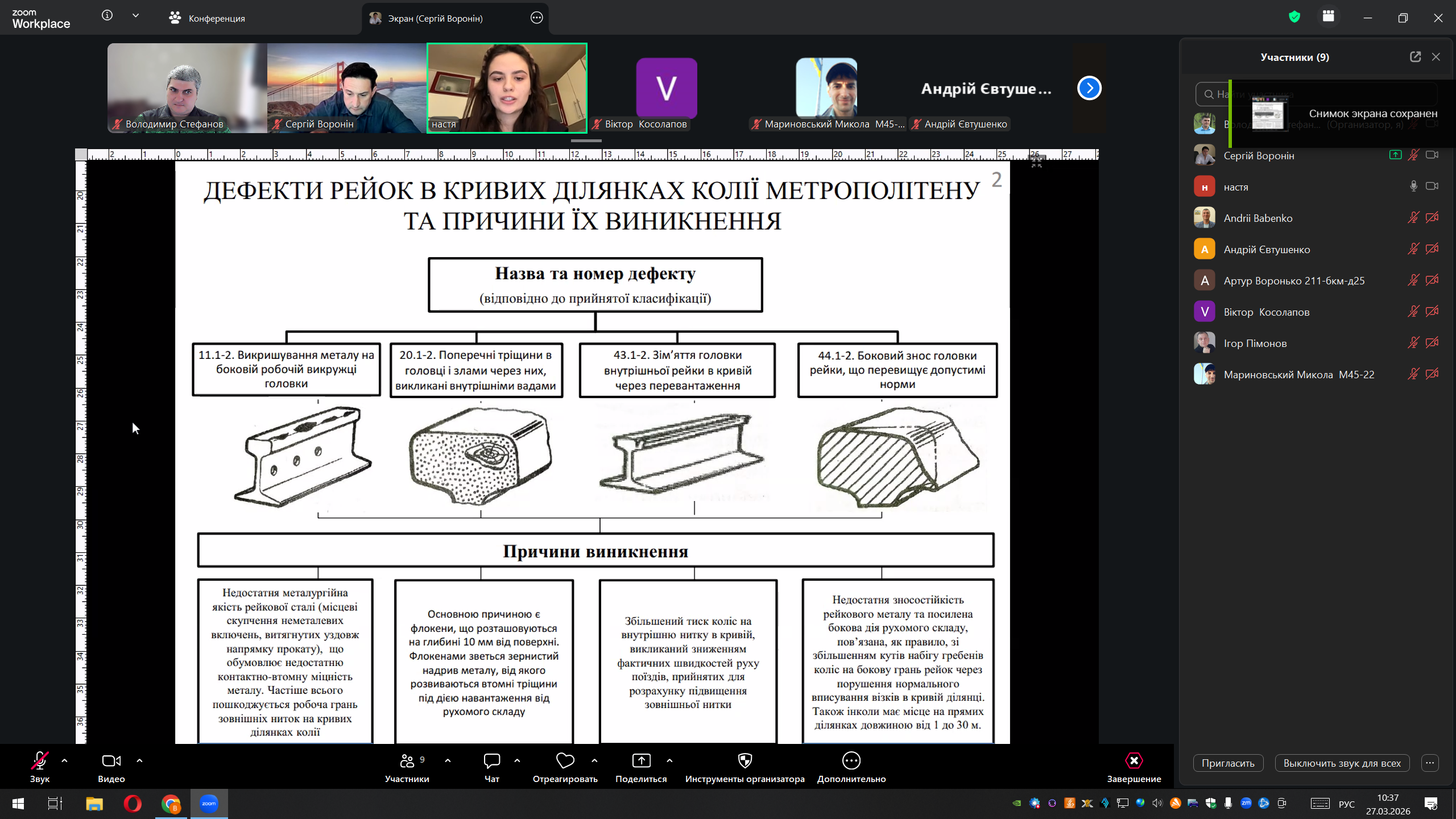Expand video settings arrow next to Видео

pyautogui.click(x=139, y=760)
